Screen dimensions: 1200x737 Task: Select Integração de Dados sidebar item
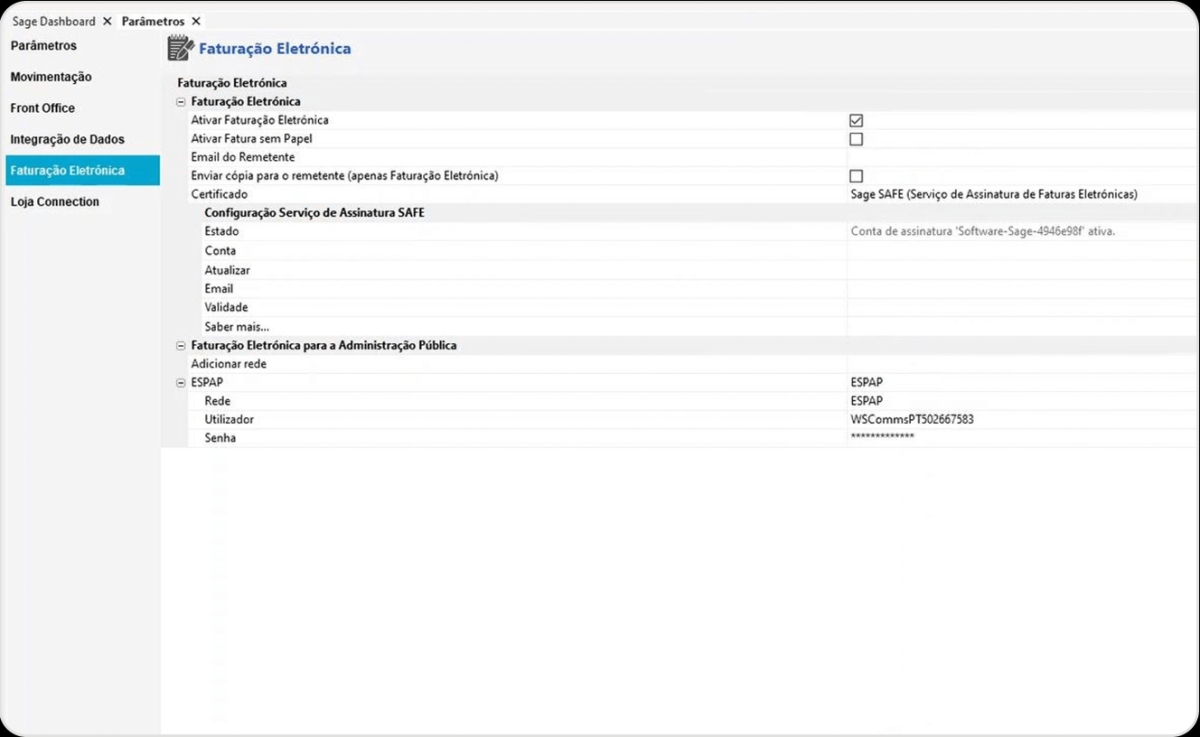click(67, 139)
